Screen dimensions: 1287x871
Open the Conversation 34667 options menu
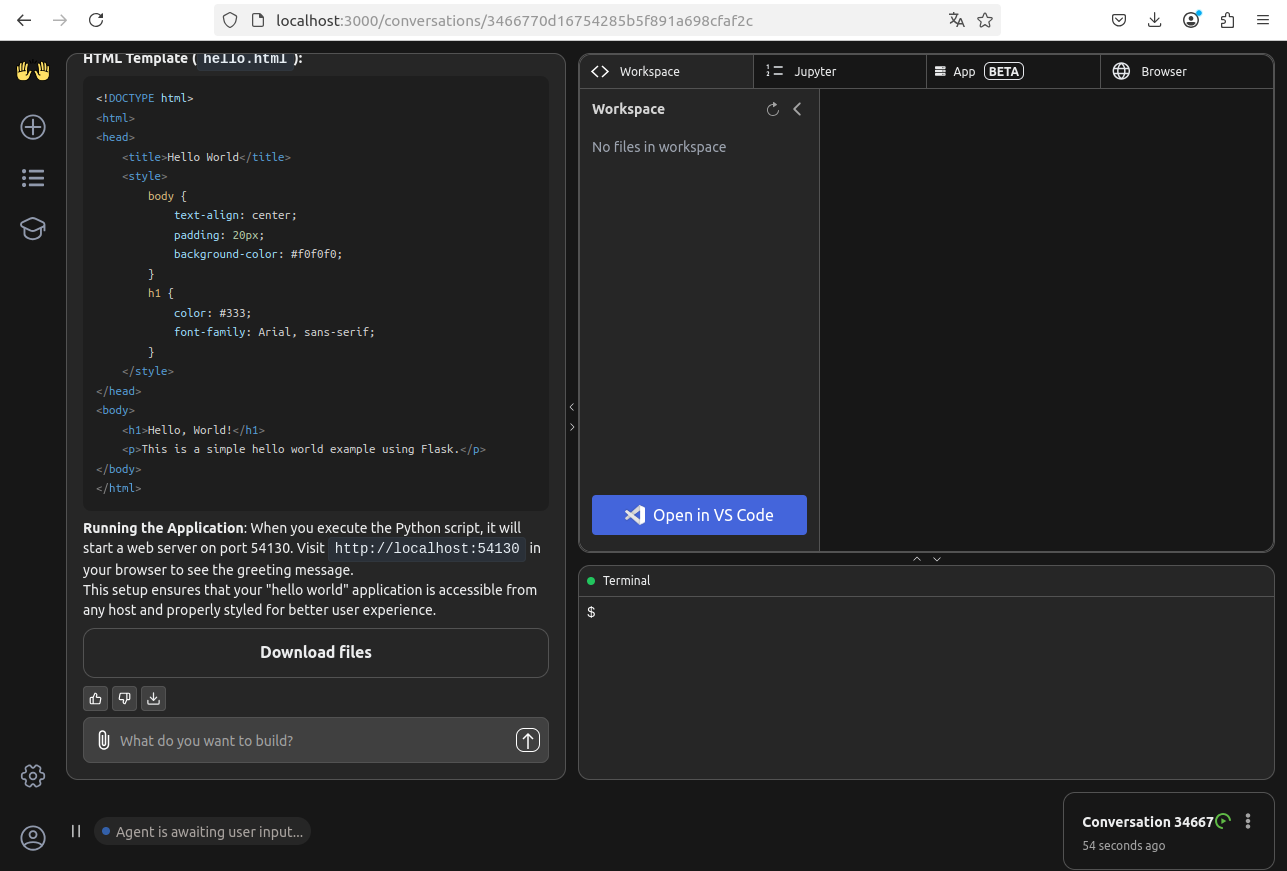1248,821
